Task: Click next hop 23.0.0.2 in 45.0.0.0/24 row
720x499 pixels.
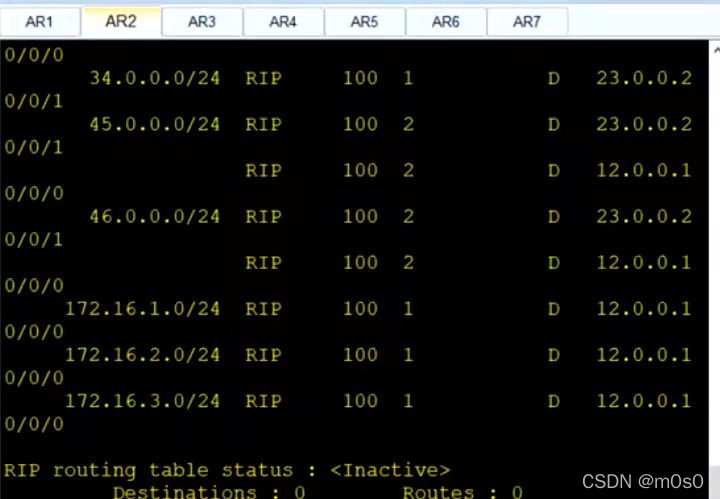Action: [644, 124]
